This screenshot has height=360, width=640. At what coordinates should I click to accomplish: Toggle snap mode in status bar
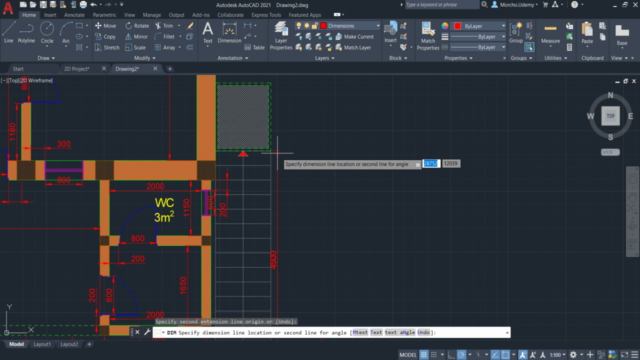coord(434,354)
